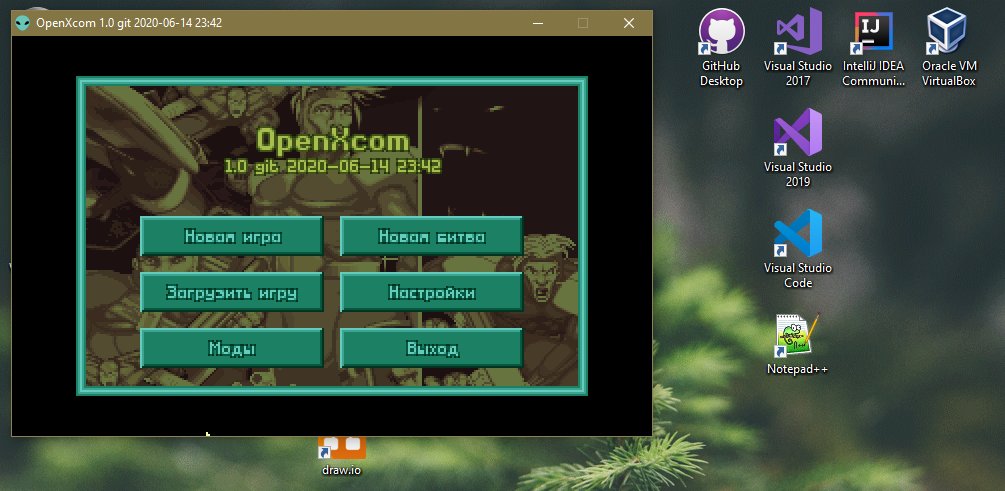This screenshot has width=1005, height=491.
Task: Click the version text 1.0 git 2020-06-14 23:42 in menu
Action: tap(333, 166)
